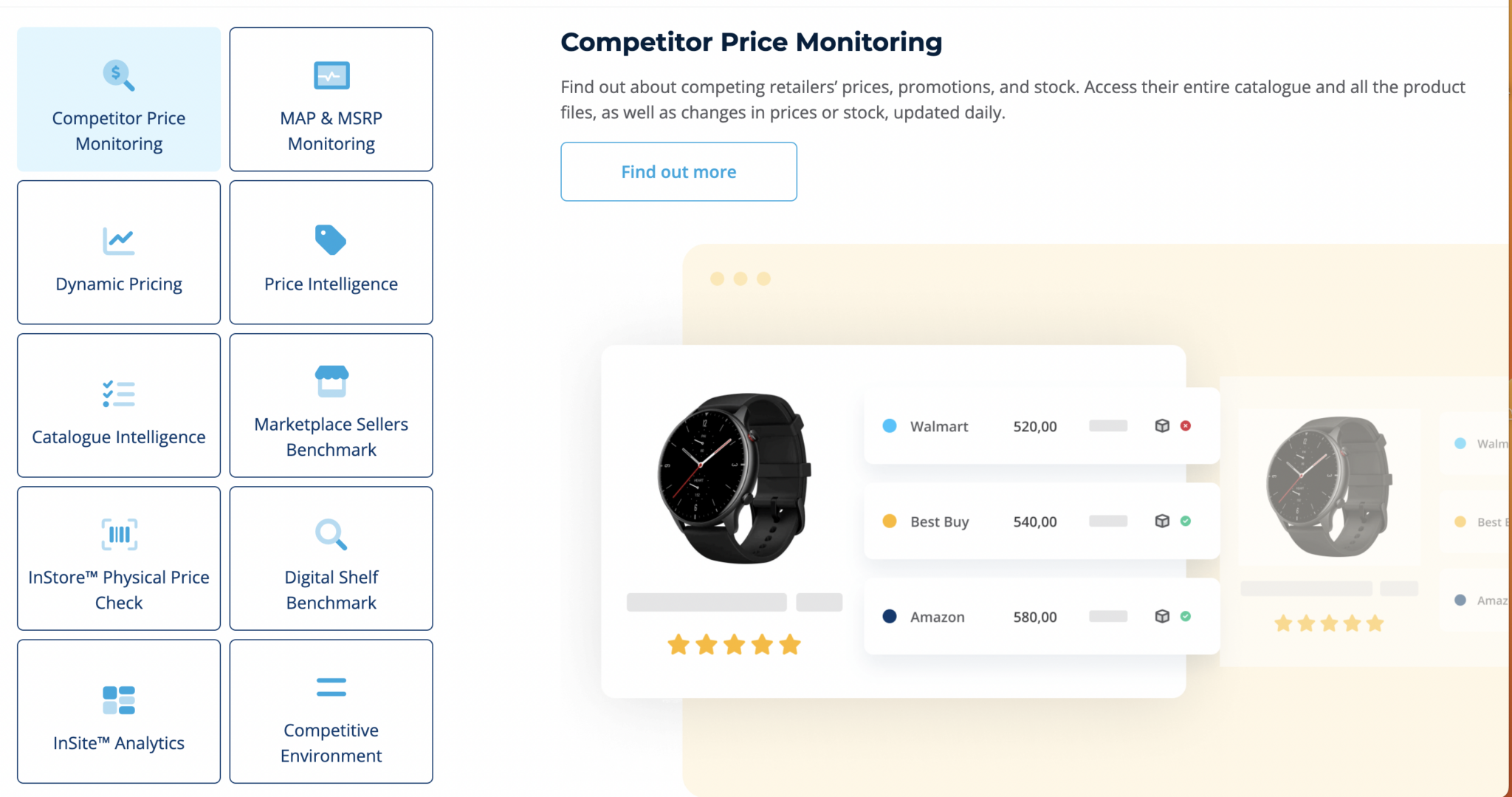Select the InSite Analytics grid icon

coord(117,699)
